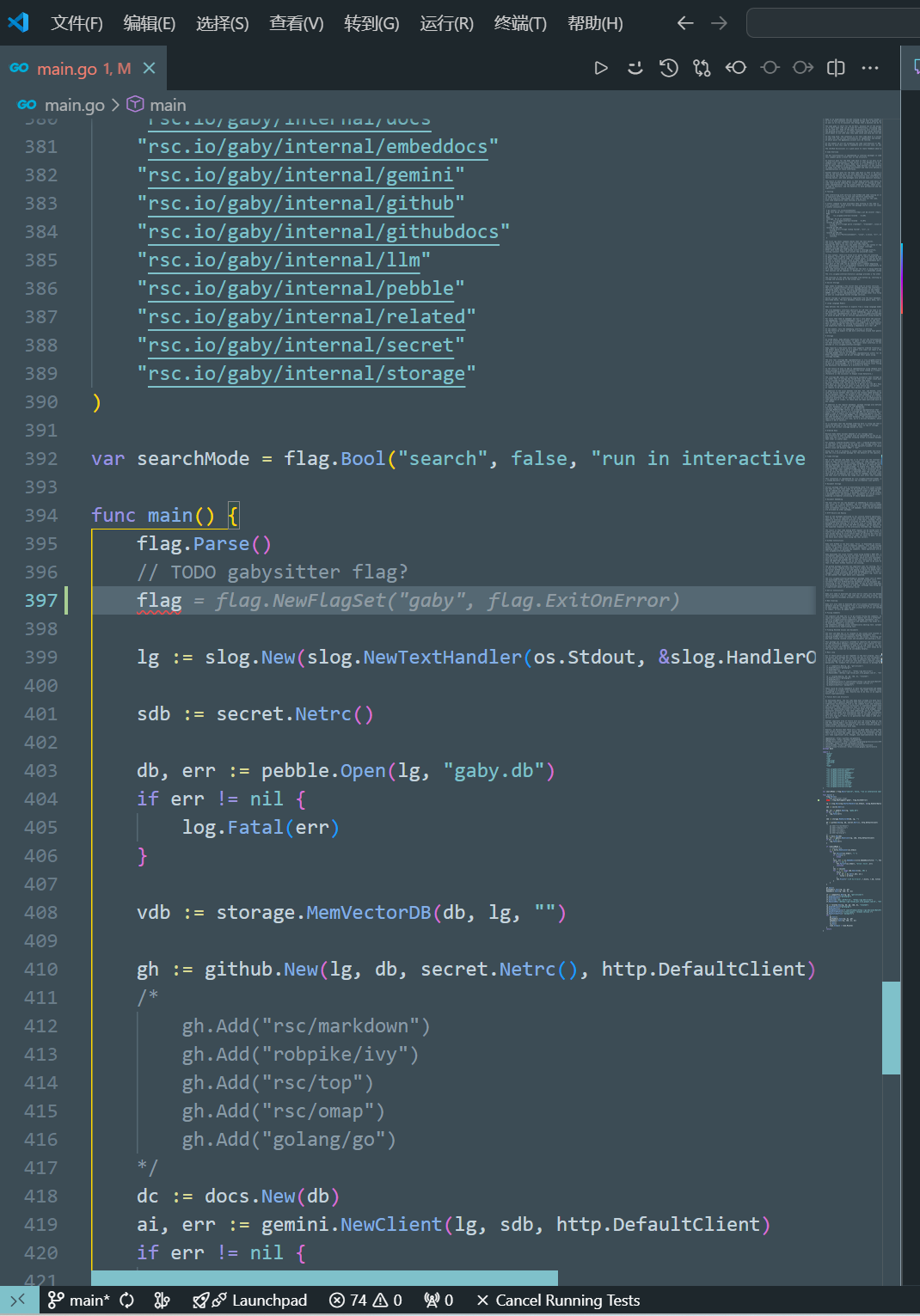The height and width of the screenshot is (1316, 920).
Task: Open More Actions with the ellipsis icon
Action: pos(869,67)
